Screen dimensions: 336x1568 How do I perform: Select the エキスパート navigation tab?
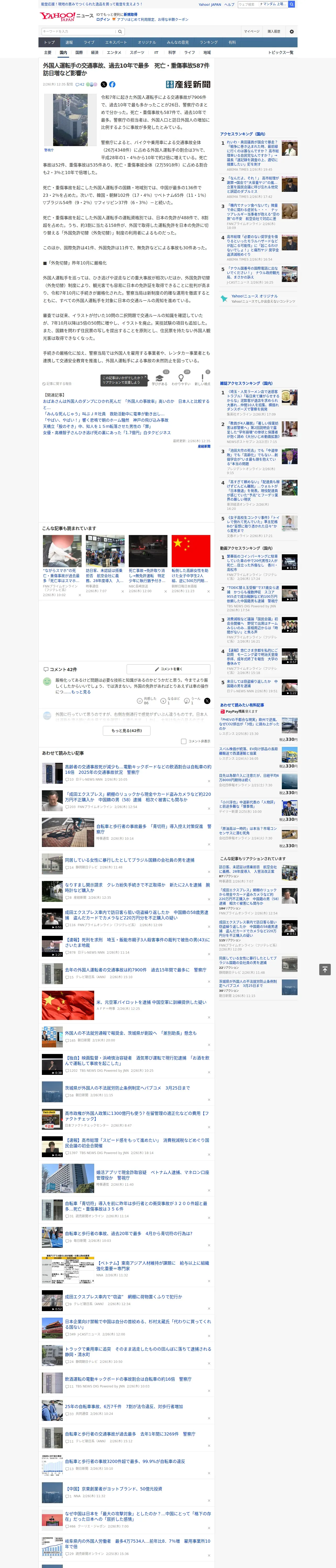[116, 43]
